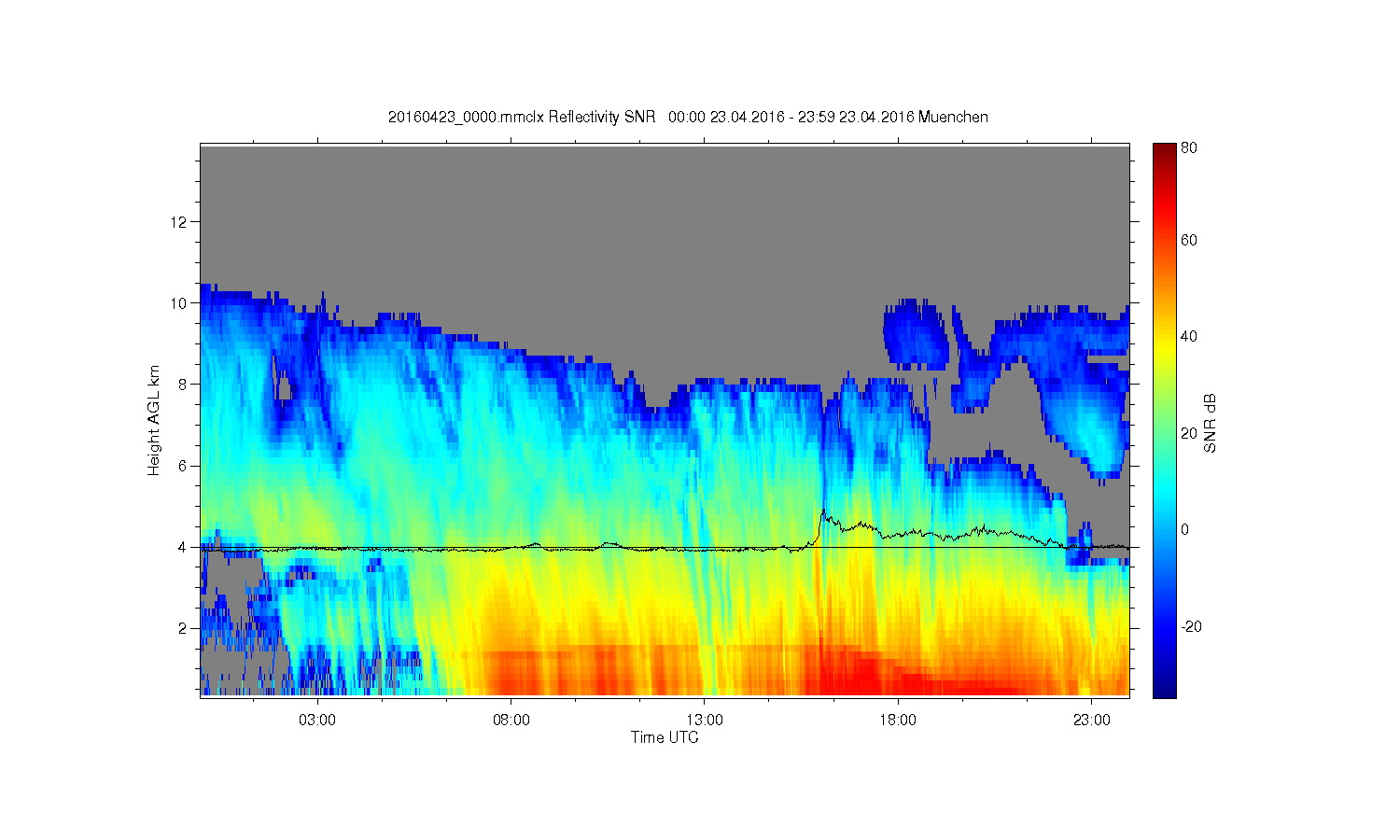The height and width of the screenshot is (840, 1400).
Task: Click the '13:00' time tick label
Action: pos(705,720)
